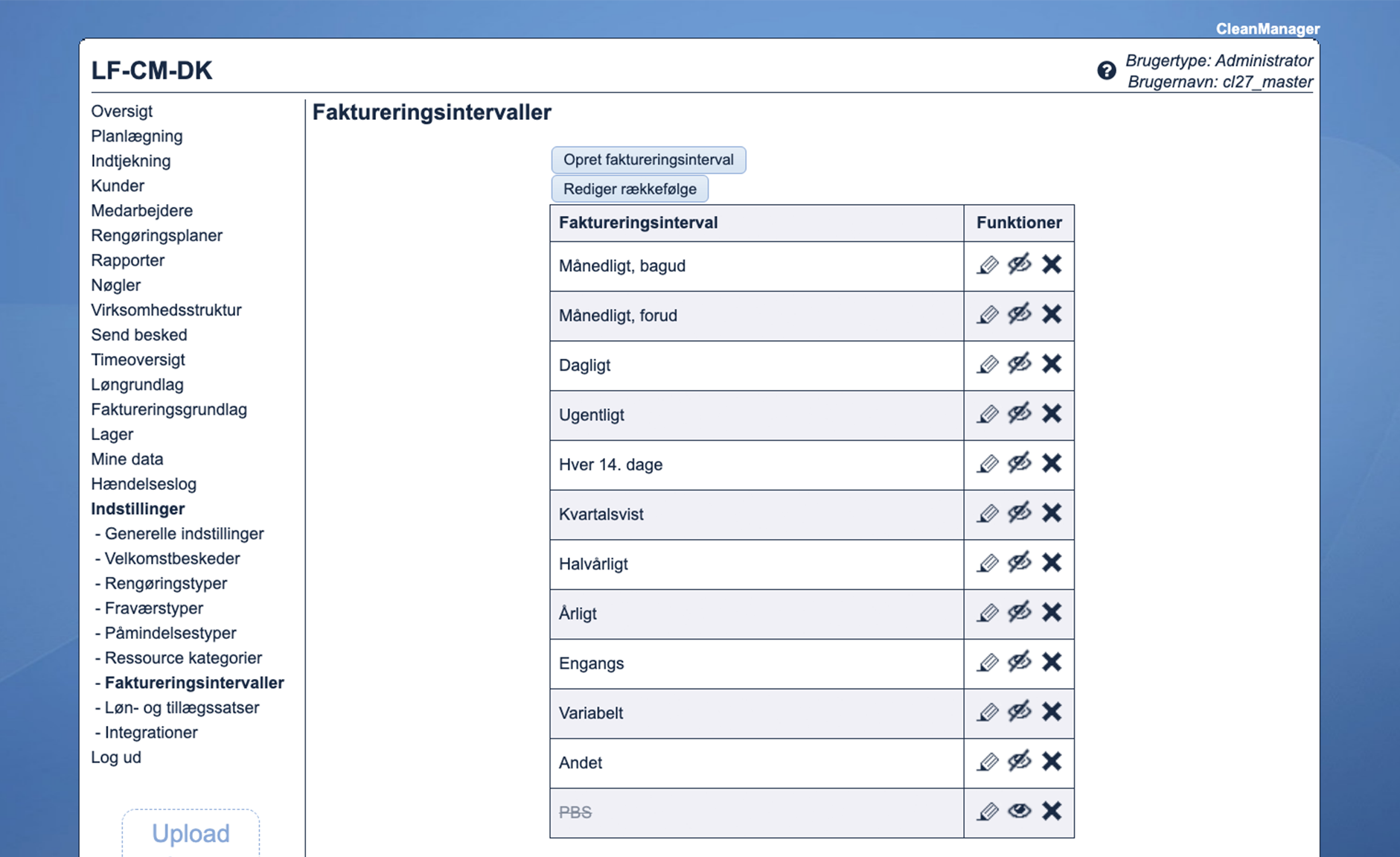1400x857 pixels.
Task: Click the edit pencil for Månedligt, bagud
Action: point(988,265)
